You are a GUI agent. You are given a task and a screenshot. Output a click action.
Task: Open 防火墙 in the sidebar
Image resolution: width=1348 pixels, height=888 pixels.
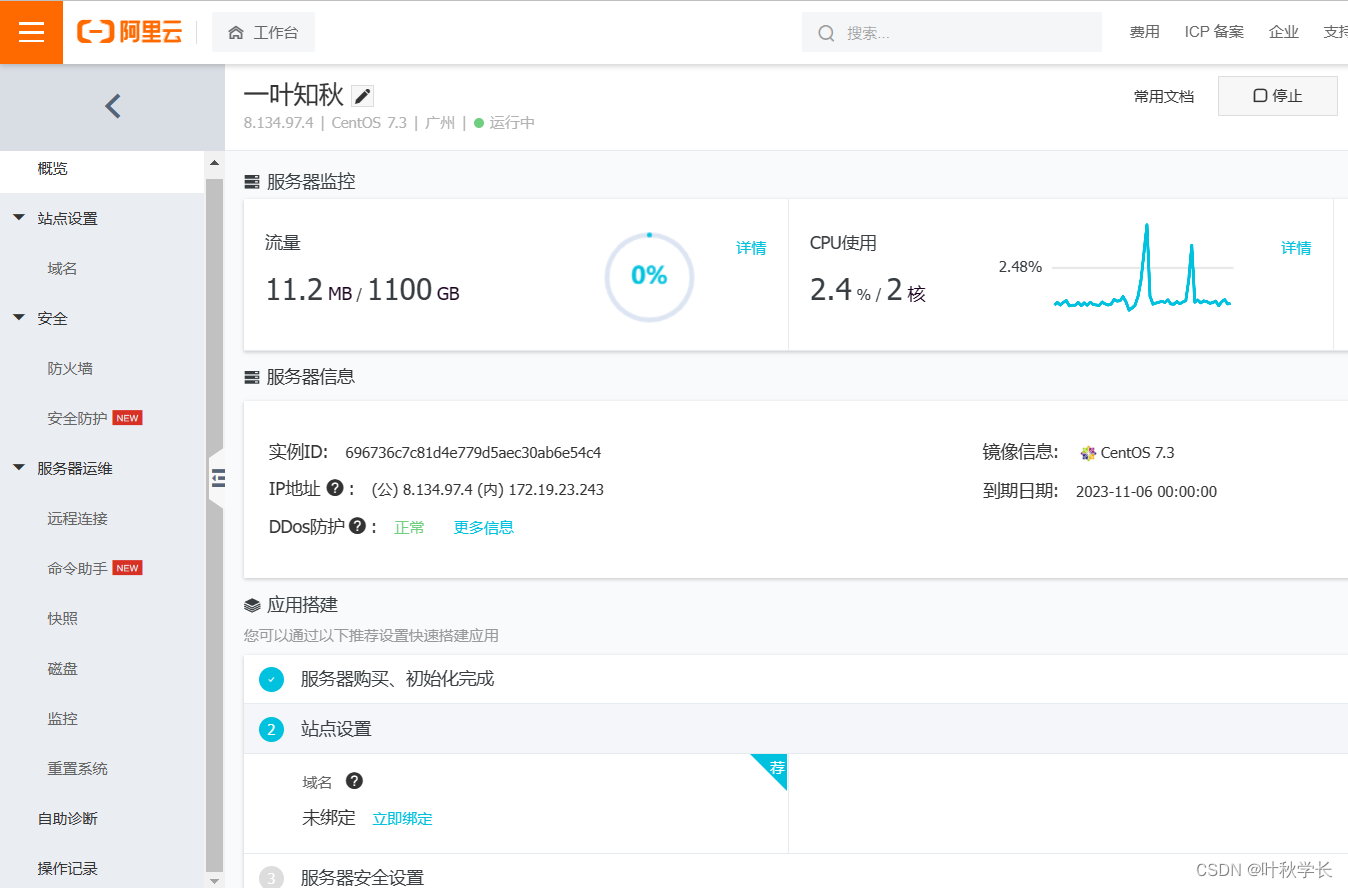tap(70, 368)
